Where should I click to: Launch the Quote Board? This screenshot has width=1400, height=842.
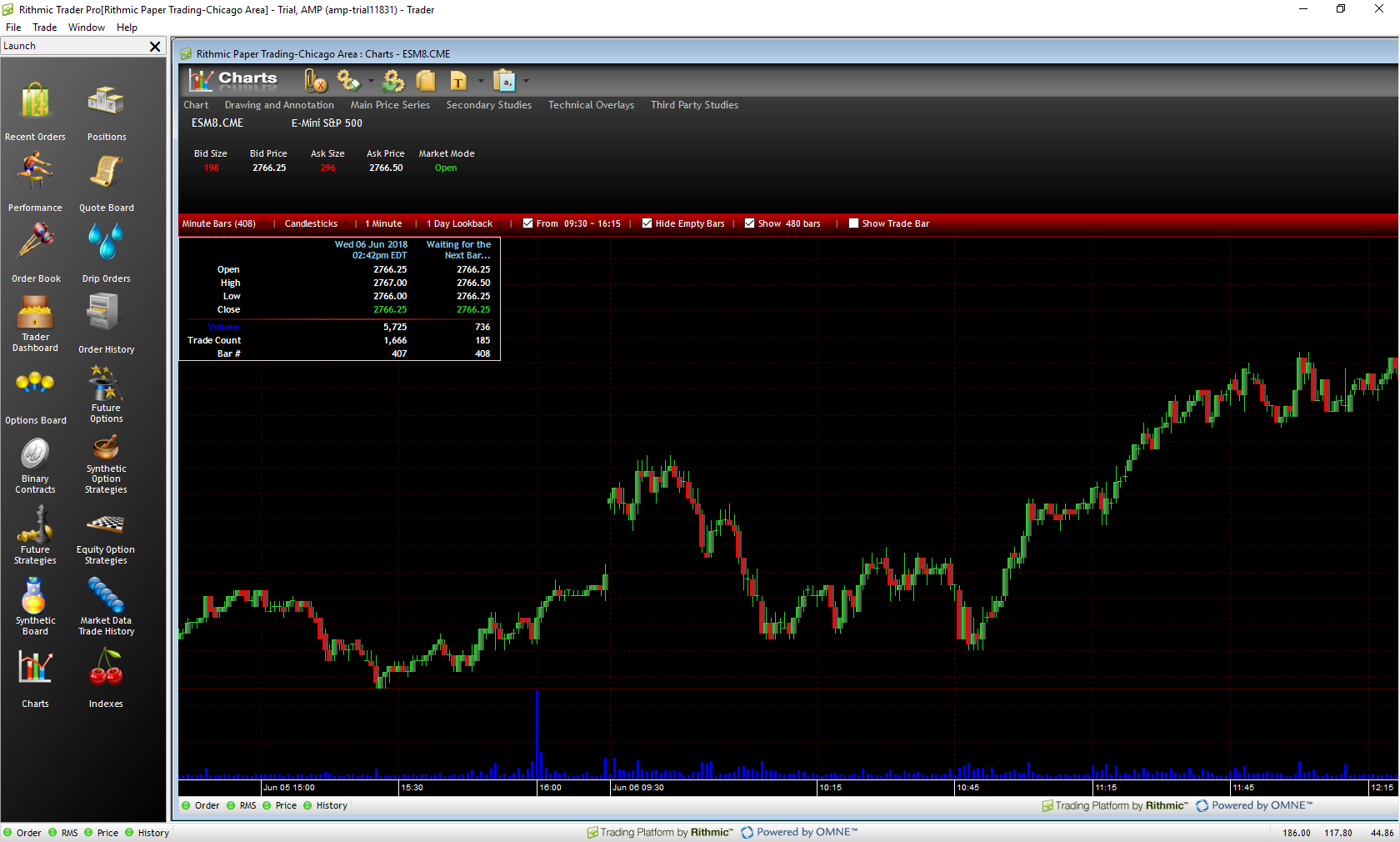click(x=106, y=174)
